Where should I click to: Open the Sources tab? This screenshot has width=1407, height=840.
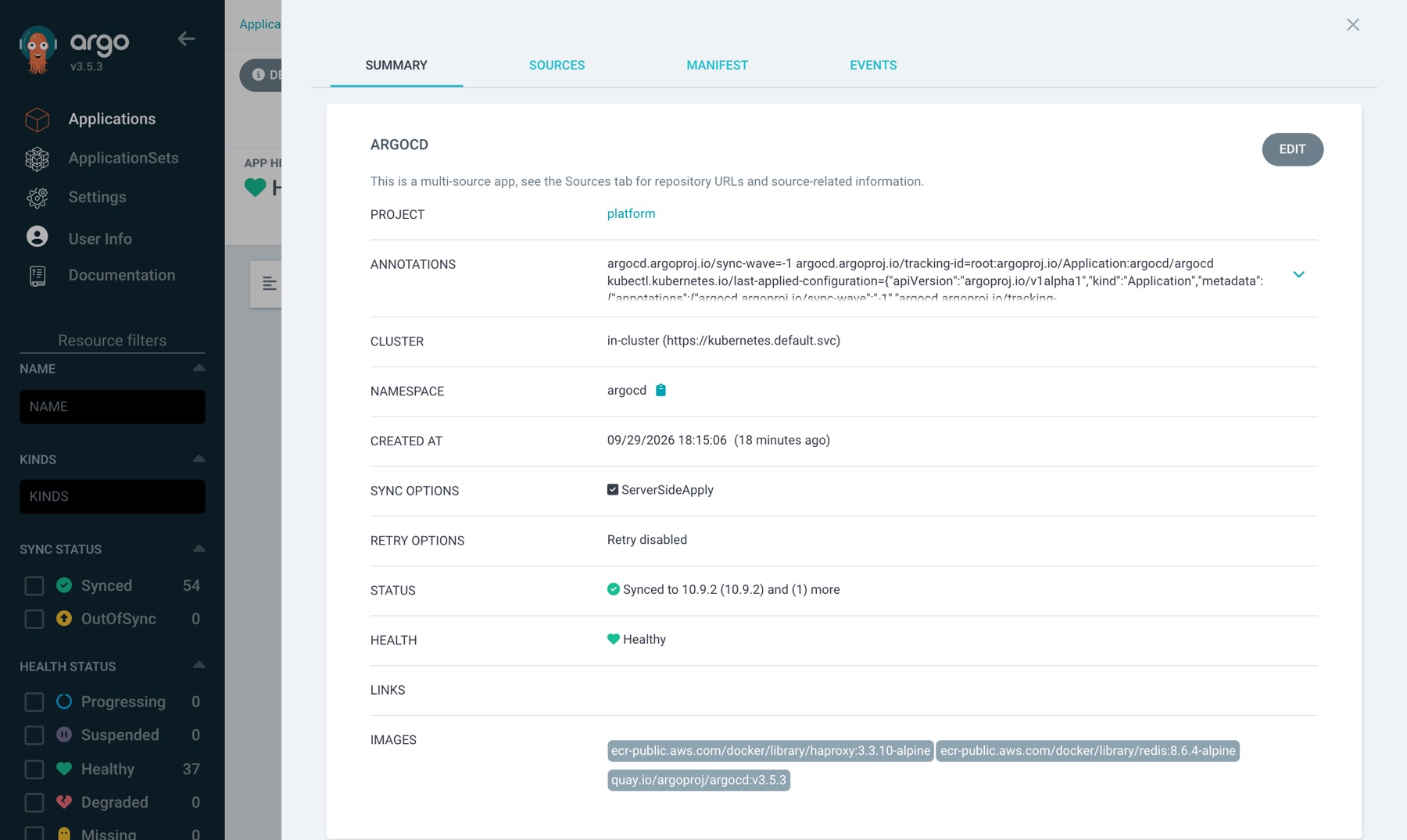557,66
